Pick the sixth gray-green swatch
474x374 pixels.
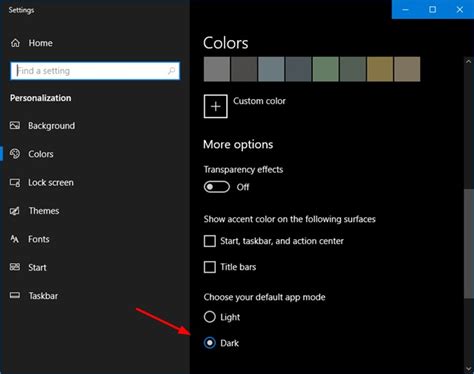click(x=353, y=69)
